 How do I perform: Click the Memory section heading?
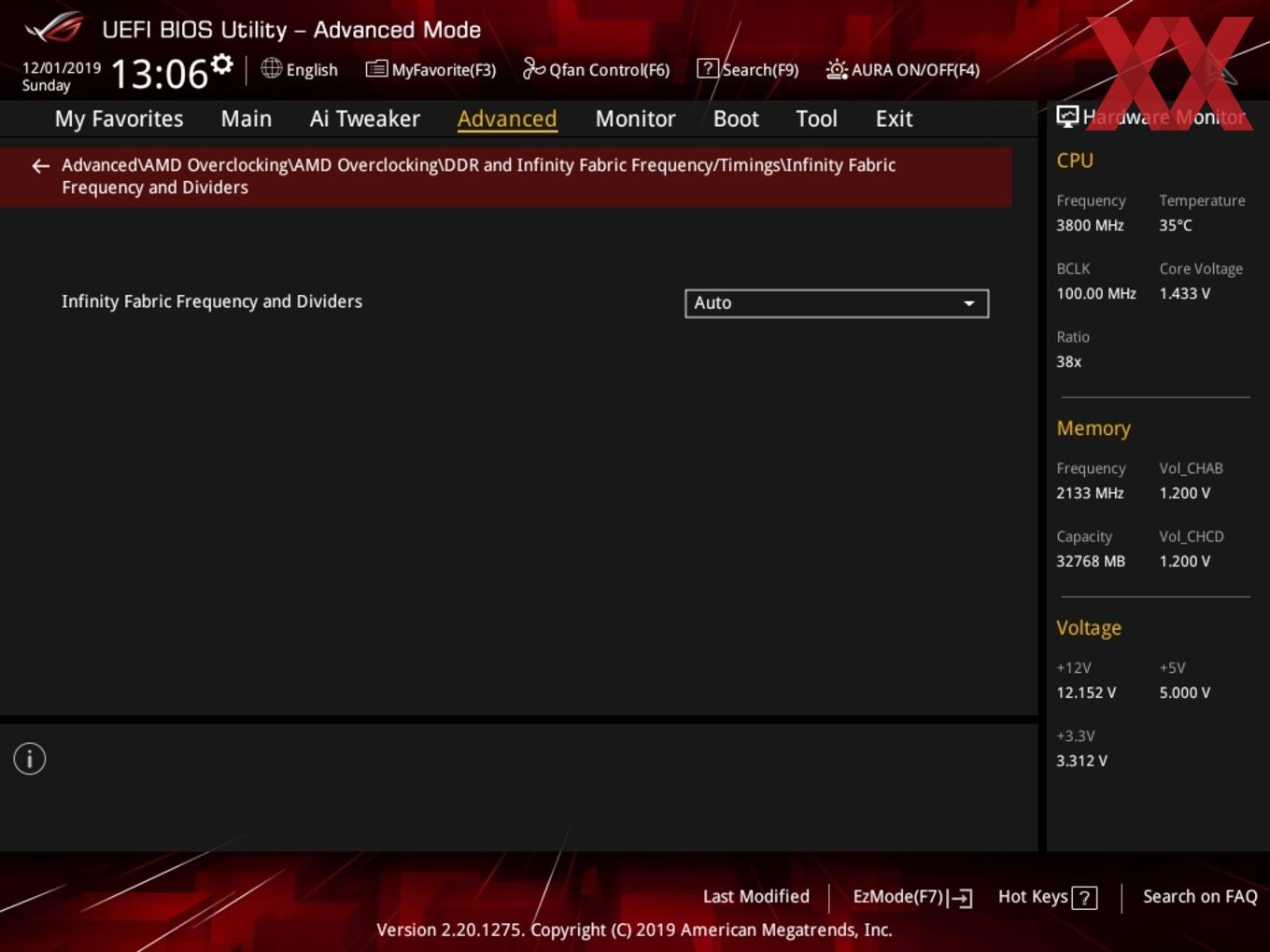coord(1094,428)
